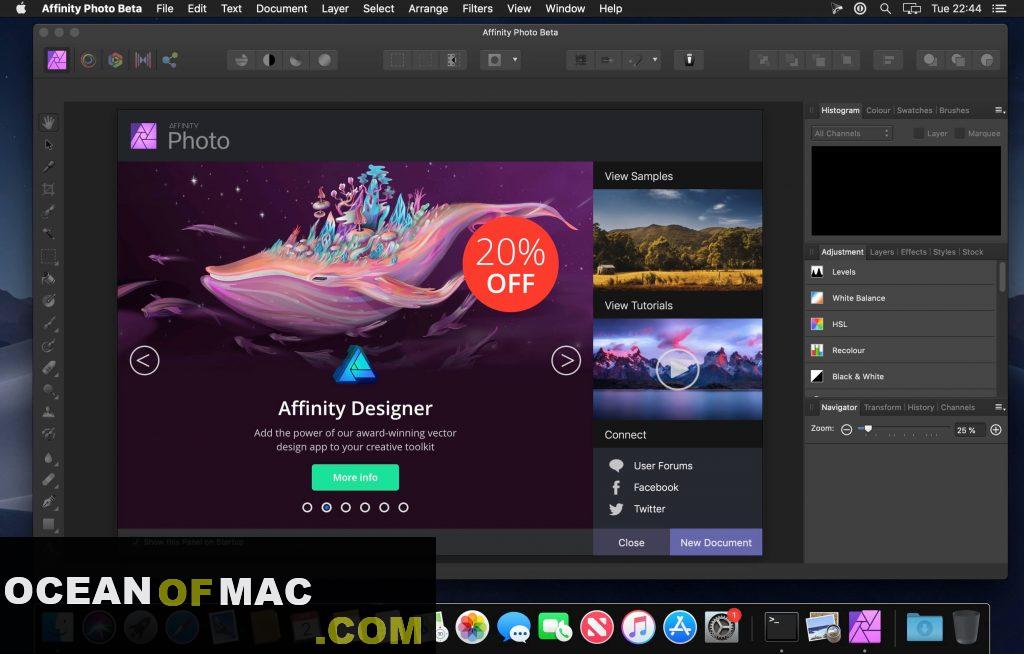Open the Filters menu

click(477, 8)
